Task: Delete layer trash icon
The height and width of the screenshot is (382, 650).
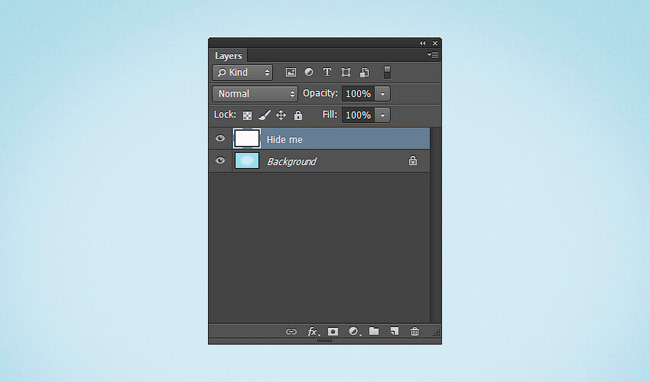Action: click(415, 331)
